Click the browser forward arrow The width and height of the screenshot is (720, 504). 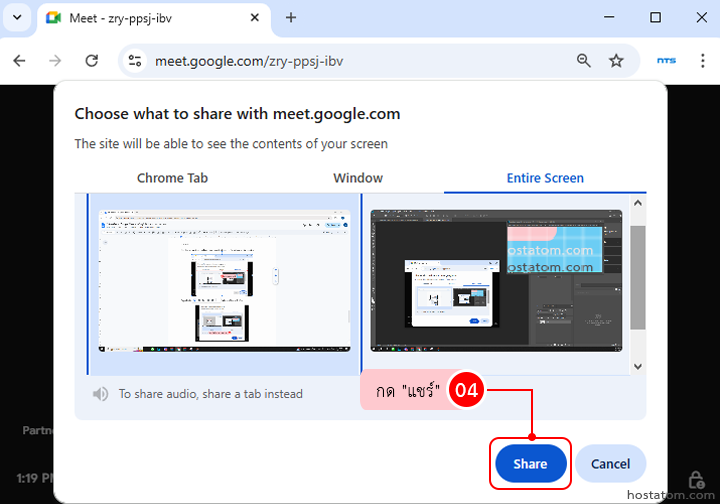click(55, 61)
